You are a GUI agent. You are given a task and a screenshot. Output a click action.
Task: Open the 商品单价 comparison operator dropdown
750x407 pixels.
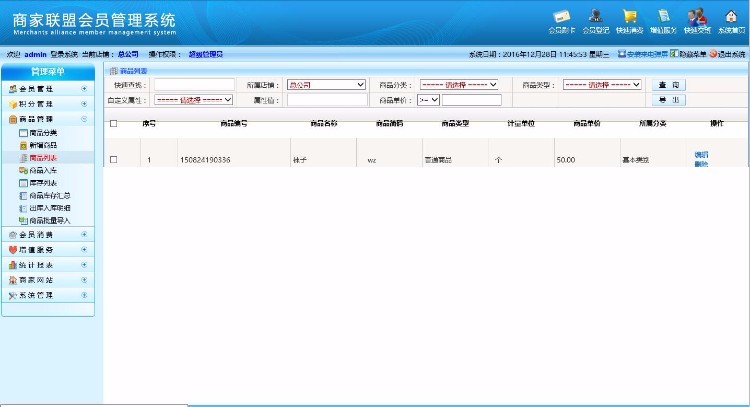(x=428, y=100)
